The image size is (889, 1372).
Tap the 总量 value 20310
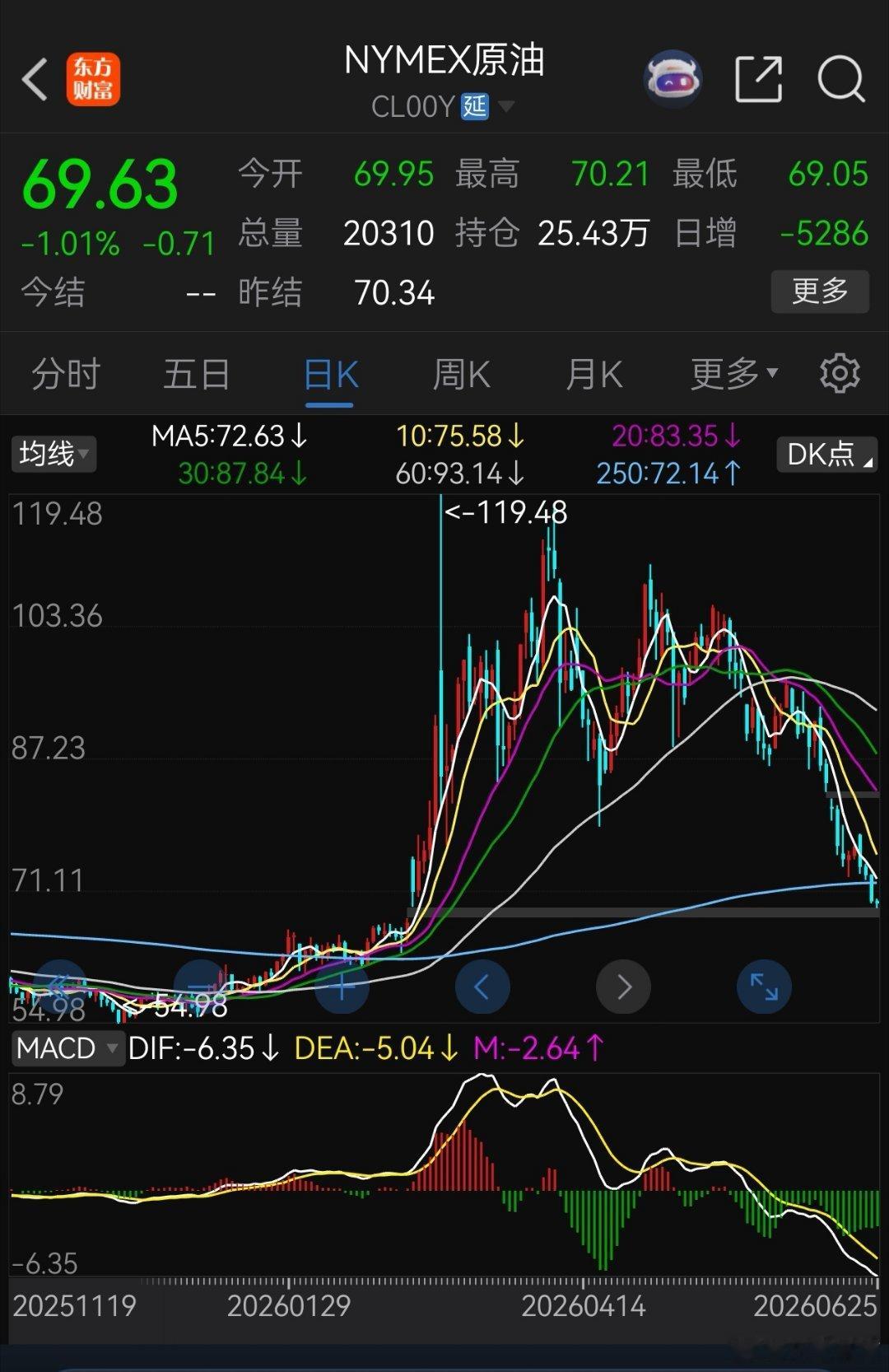389,234
